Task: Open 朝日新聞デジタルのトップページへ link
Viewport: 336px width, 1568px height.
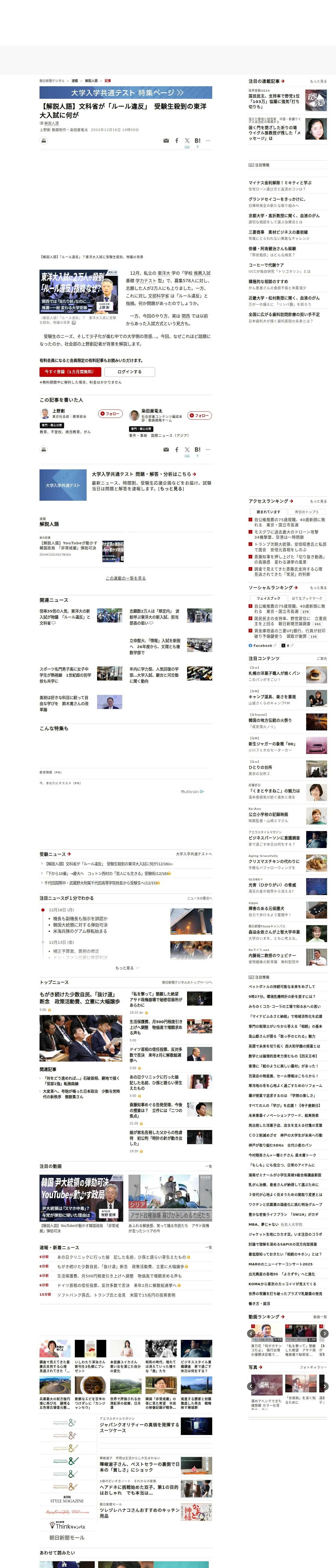Action: tap(187, 982)
